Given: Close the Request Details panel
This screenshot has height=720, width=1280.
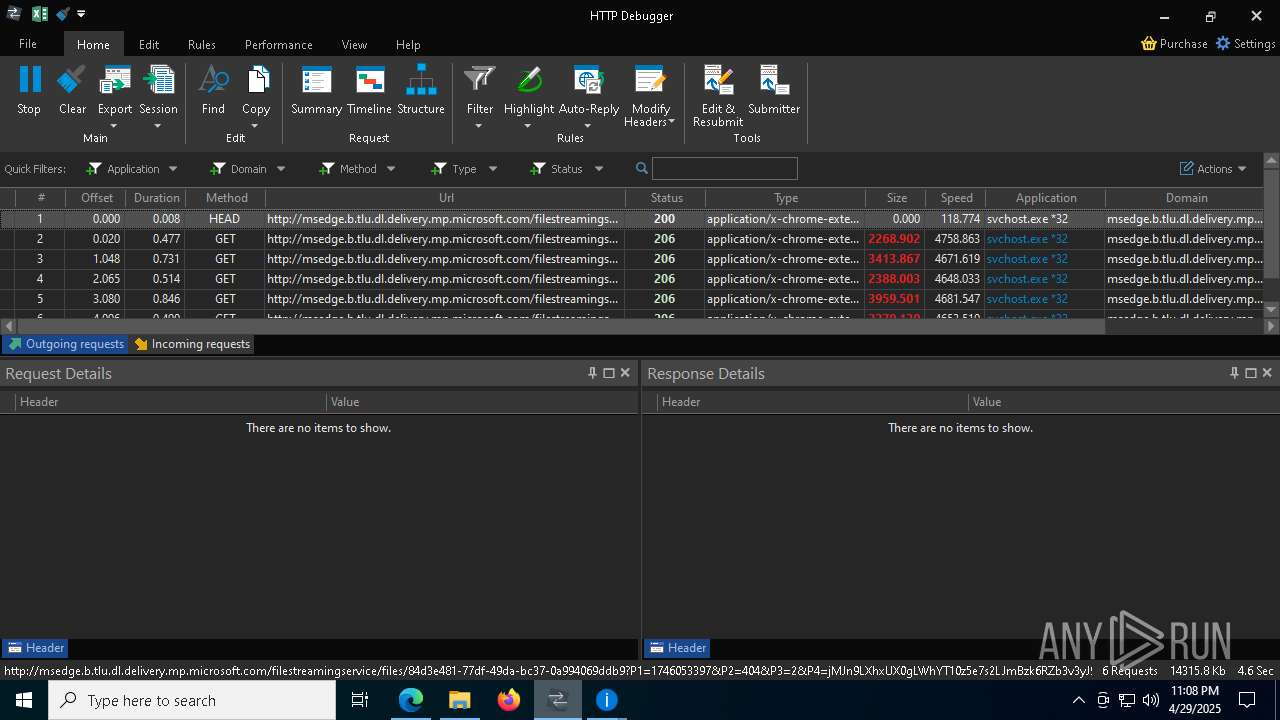Looking at the screenshot, I should [625, 373].
